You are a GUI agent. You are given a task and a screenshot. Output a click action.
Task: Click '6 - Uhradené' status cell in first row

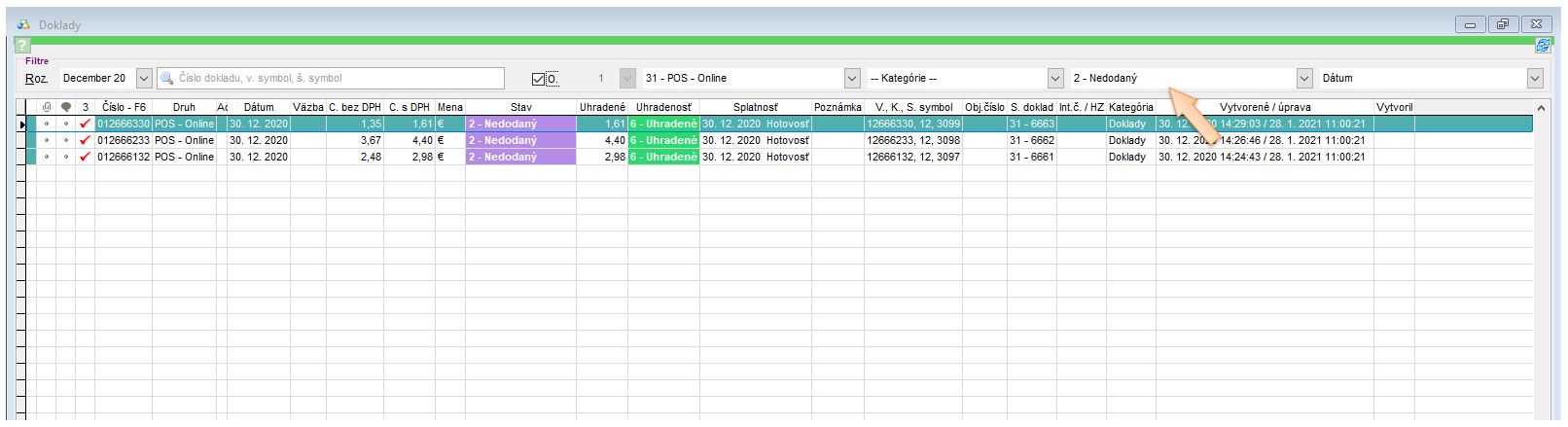pyautogui.click(x=663, y=125)
